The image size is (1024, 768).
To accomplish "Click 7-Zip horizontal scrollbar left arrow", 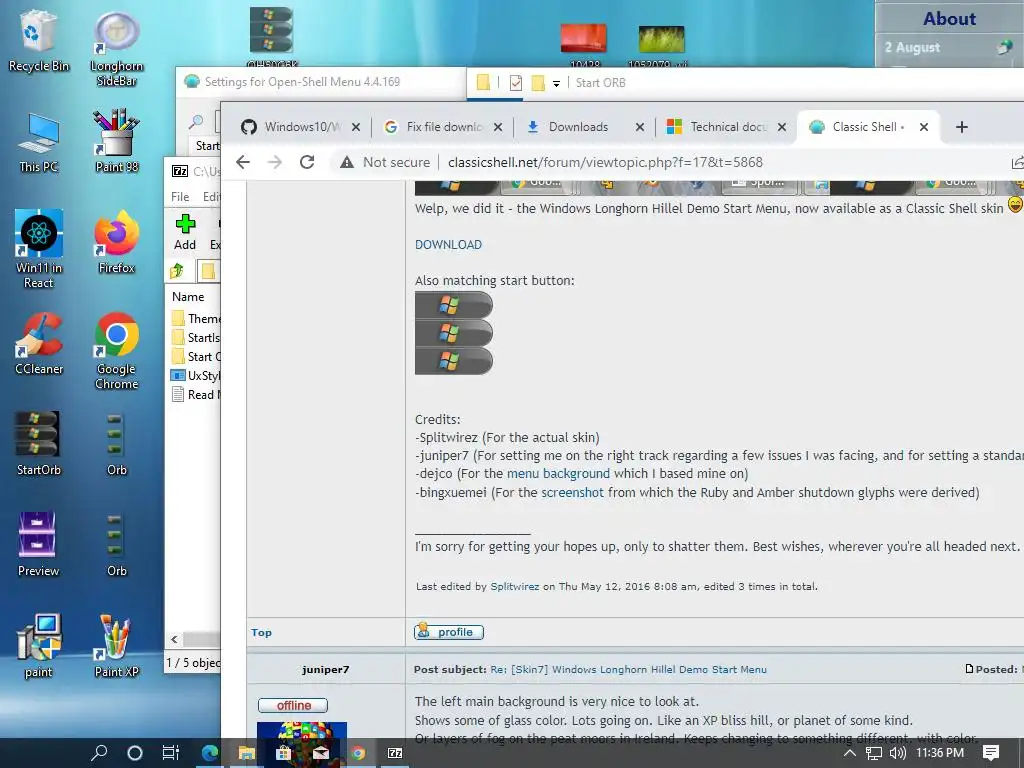I will pos(174,639).
